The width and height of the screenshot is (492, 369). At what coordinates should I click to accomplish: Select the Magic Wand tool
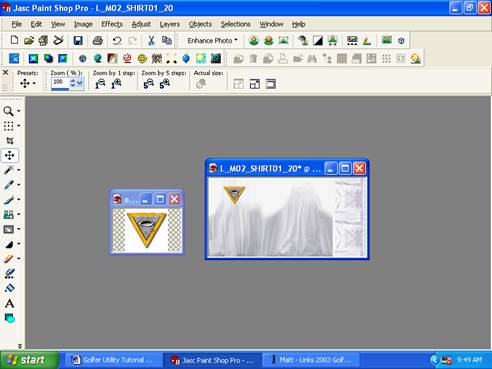point(9,170)
